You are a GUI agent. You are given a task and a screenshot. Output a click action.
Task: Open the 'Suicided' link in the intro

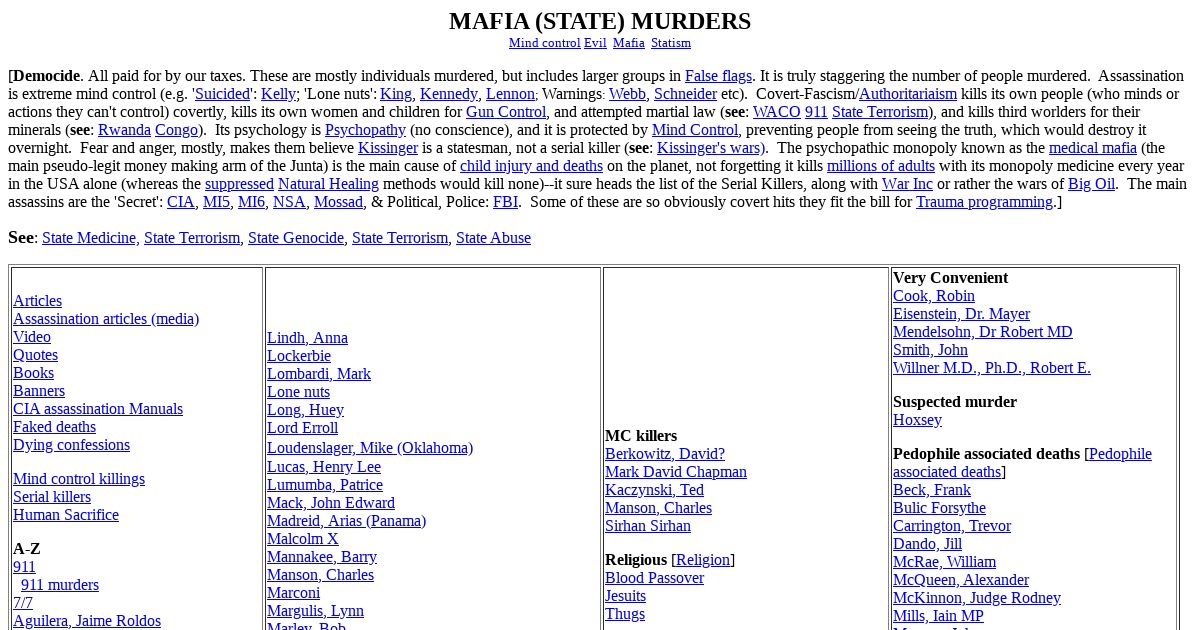tap(222, 94)
